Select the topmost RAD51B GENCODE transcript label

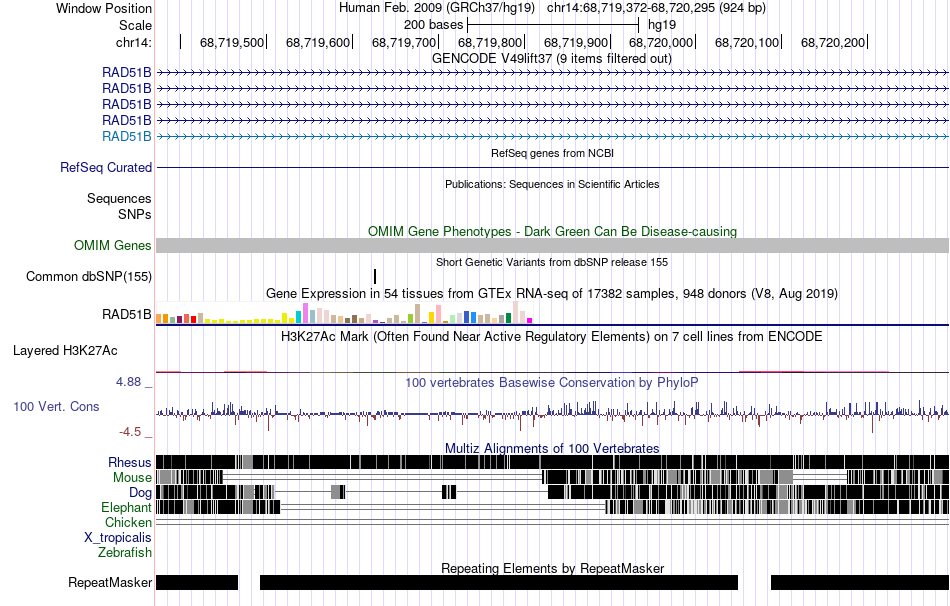[127, 72]
